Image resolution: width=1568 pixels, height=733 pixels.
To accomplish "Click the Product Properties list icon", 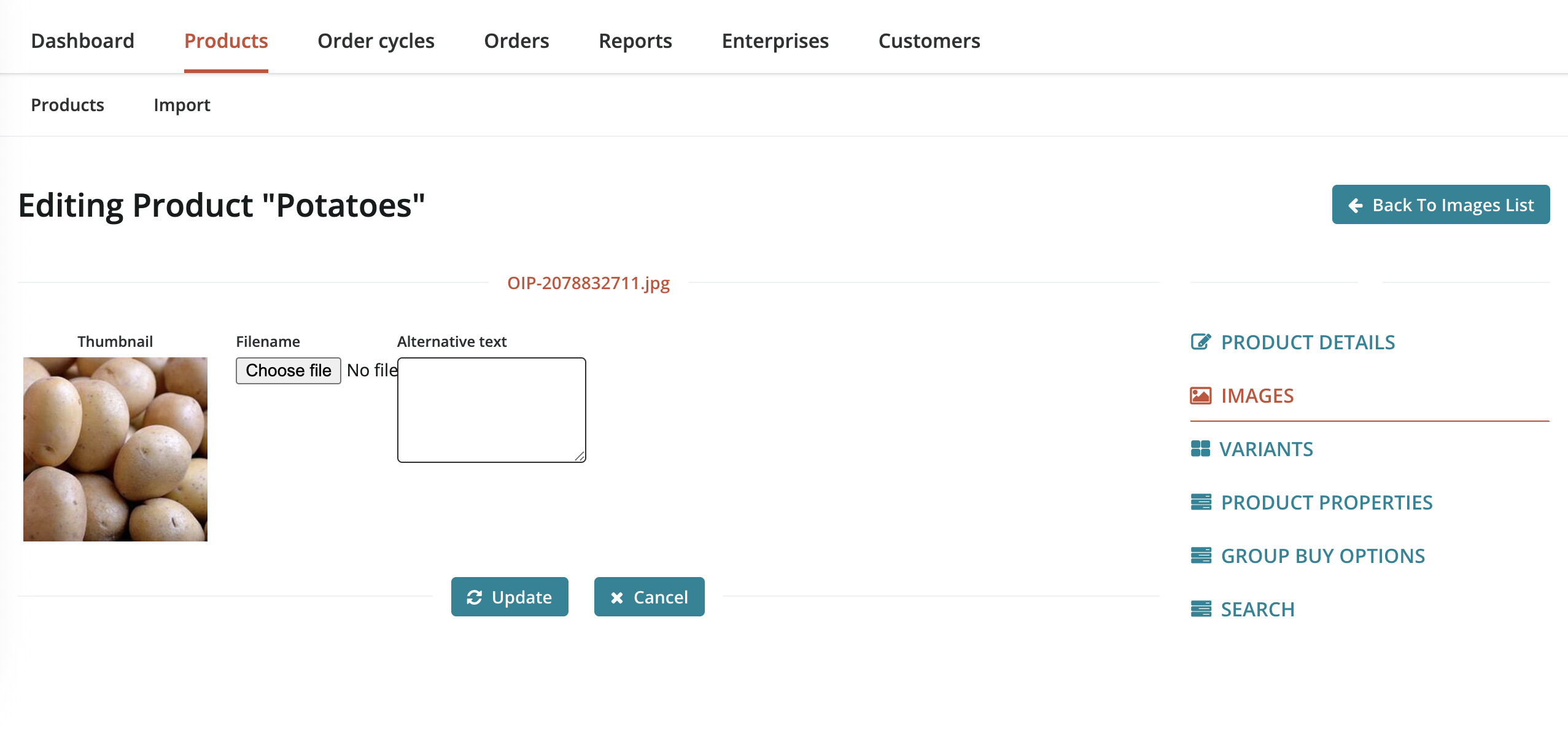I will coord(1200,502).
